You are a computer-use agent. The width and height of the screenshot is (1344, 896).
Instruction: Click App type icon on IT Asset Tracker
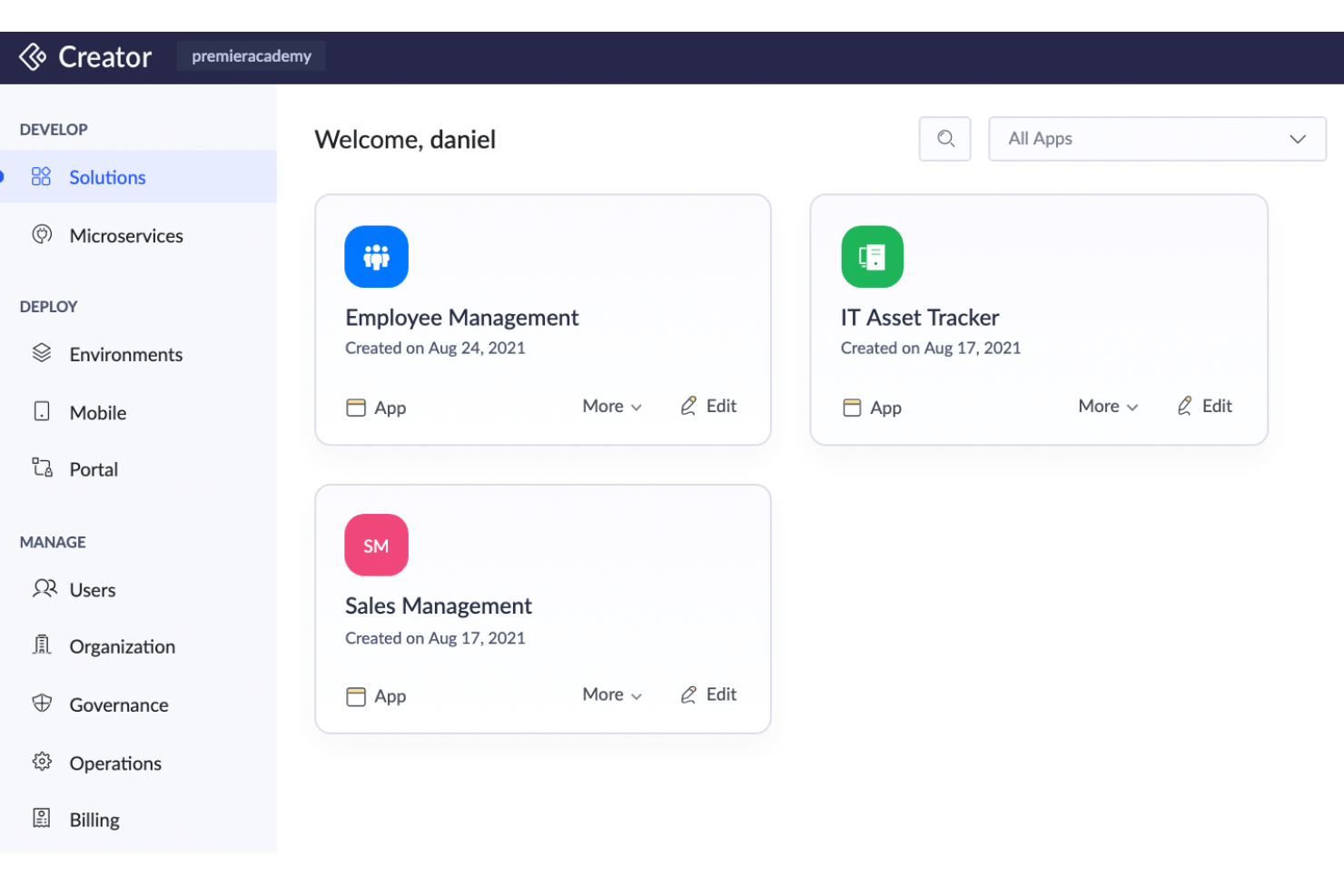click(852, 408)
